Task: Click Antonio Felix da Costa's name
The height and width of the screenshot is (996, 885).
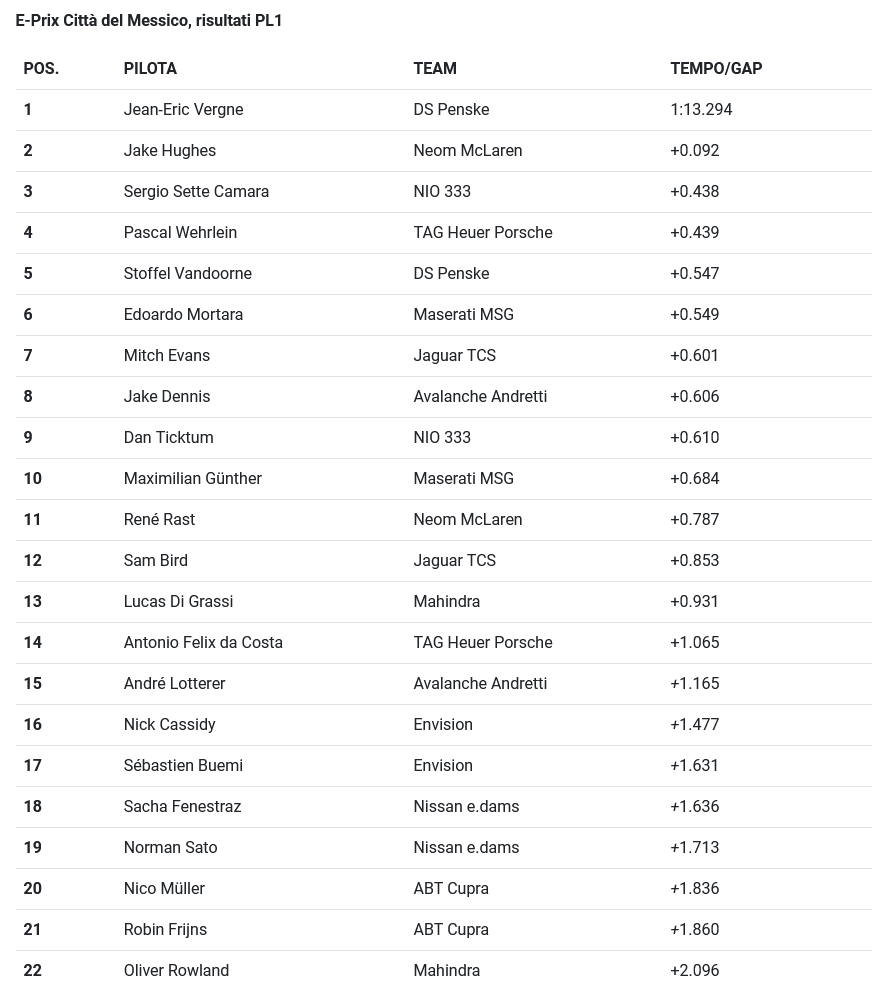Action: tap(203, 643)
